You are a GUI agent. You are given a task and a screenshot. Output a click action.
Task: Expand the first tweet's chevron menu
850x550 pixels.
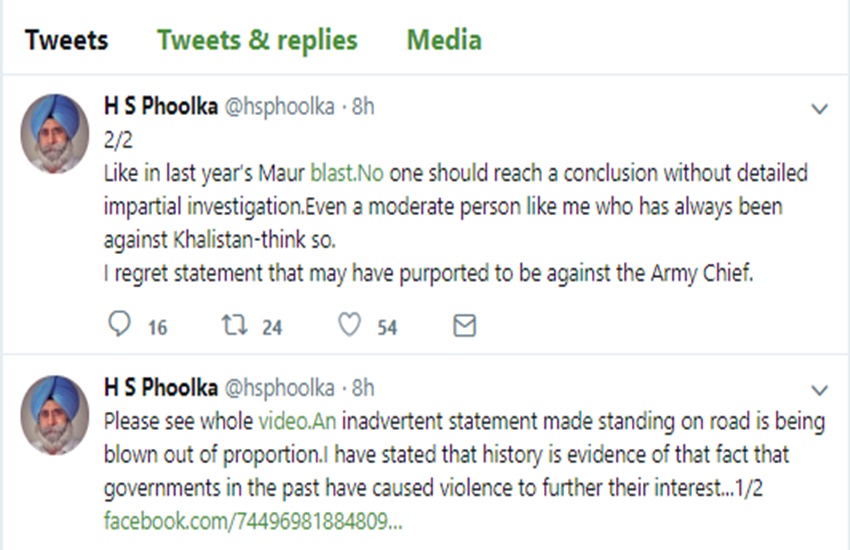[819, 108]
